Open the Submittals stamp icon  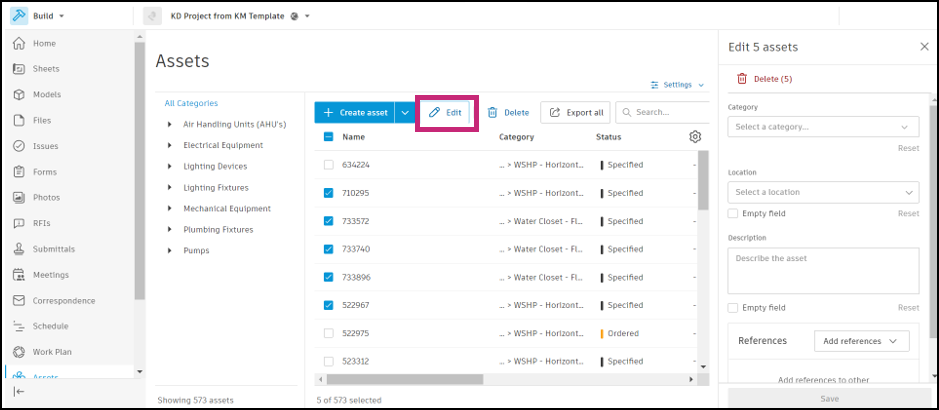(x=19, y=249)
